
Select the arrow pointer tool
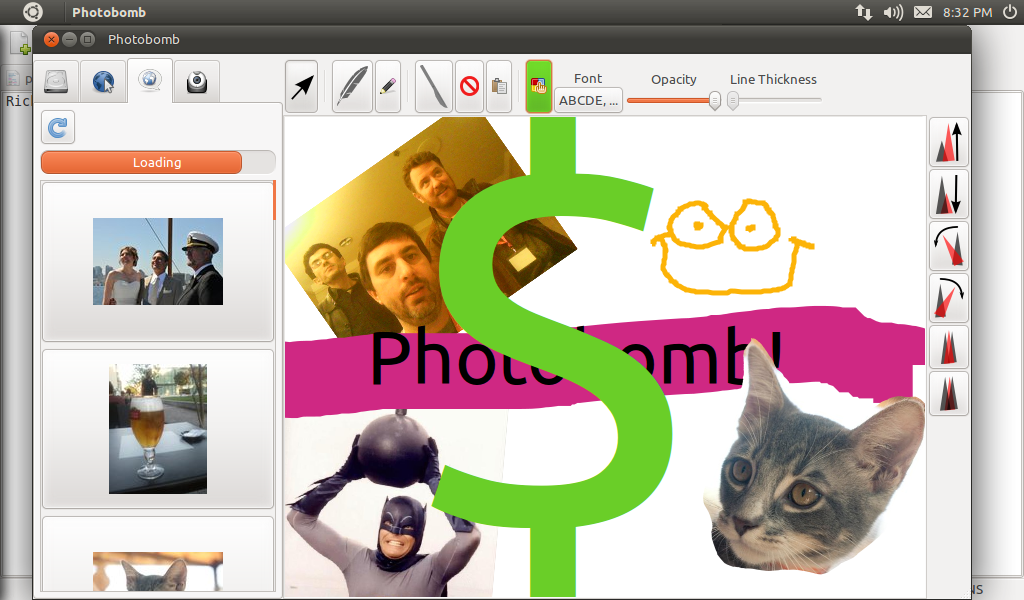point(302,86)
